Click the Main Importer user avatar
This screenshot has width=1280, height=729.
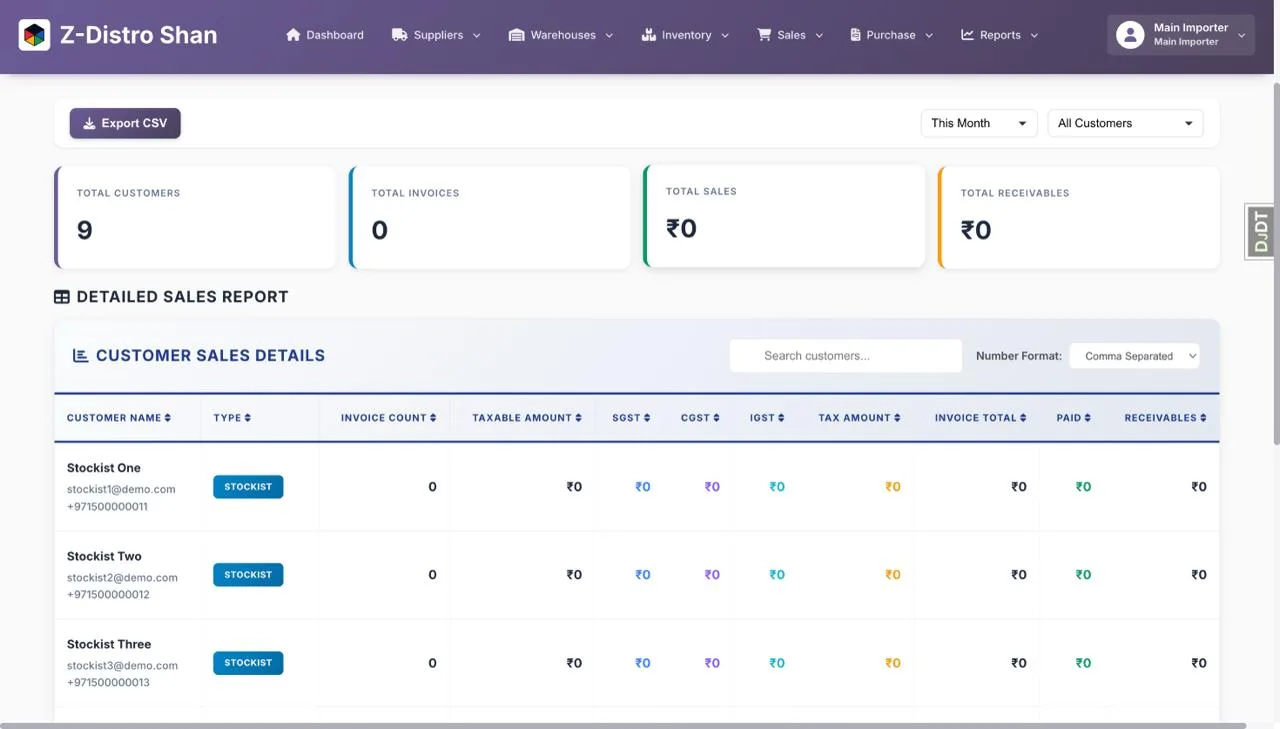[x=1130, y=35]
